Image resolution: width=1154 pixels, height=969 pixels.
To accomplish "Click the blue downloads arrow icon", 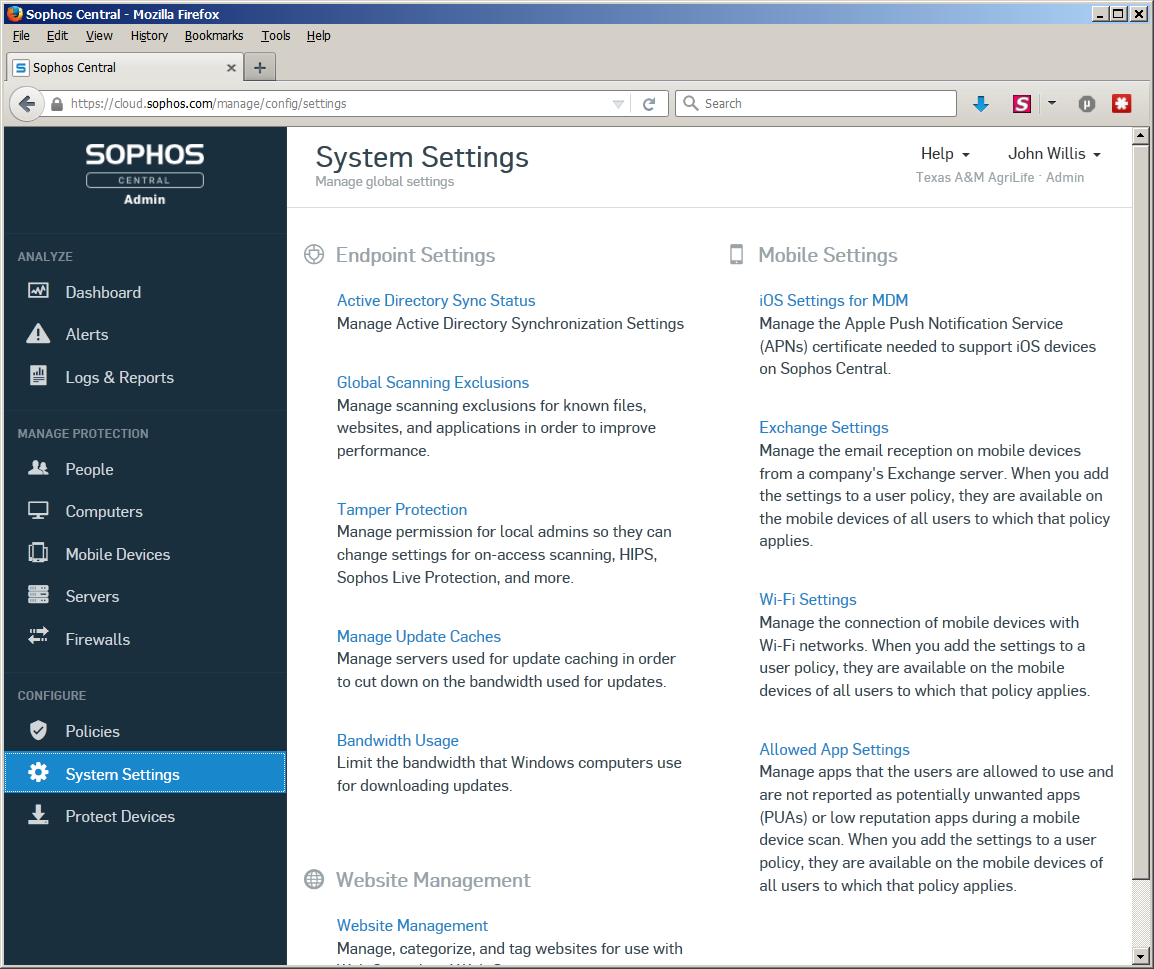I will [980, 104].
